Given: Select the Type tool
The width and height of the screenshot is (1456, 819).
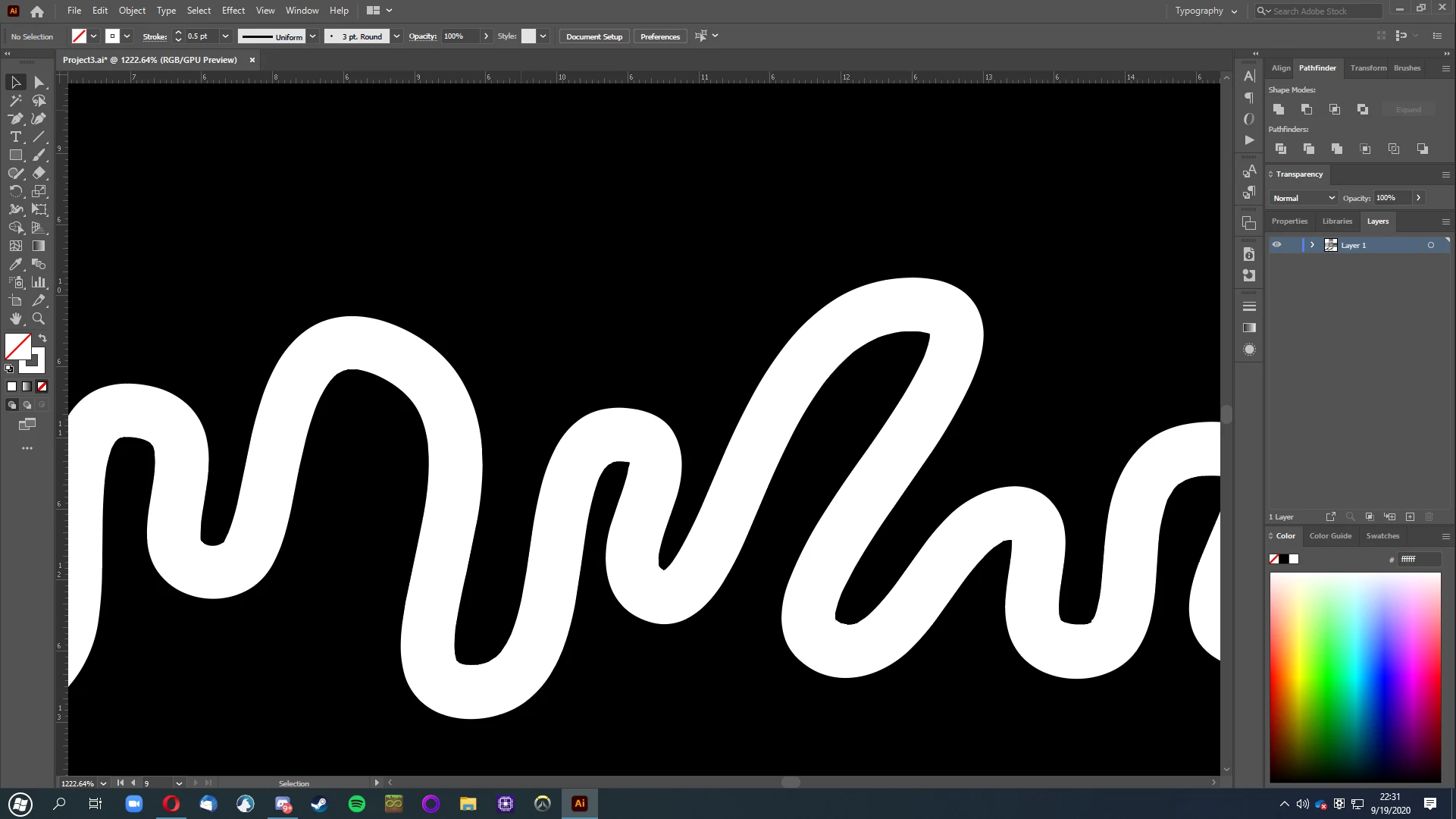Looking at the screenshot, I should [x=15, y=136].
